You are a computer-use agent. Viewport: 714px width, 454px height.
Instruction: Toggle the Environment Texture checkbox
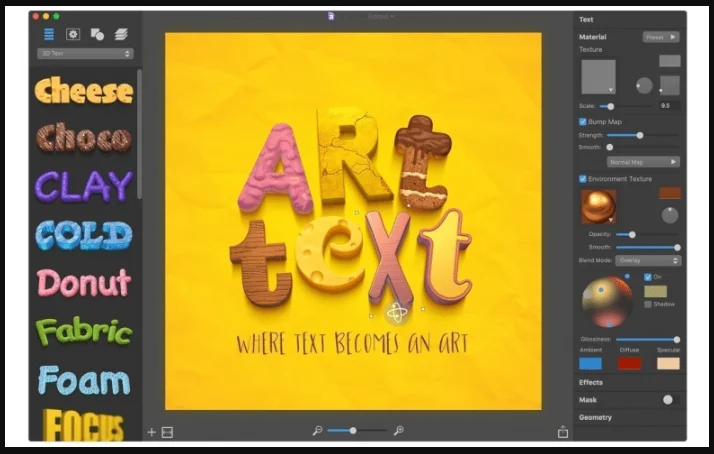[x=582, y=179]
